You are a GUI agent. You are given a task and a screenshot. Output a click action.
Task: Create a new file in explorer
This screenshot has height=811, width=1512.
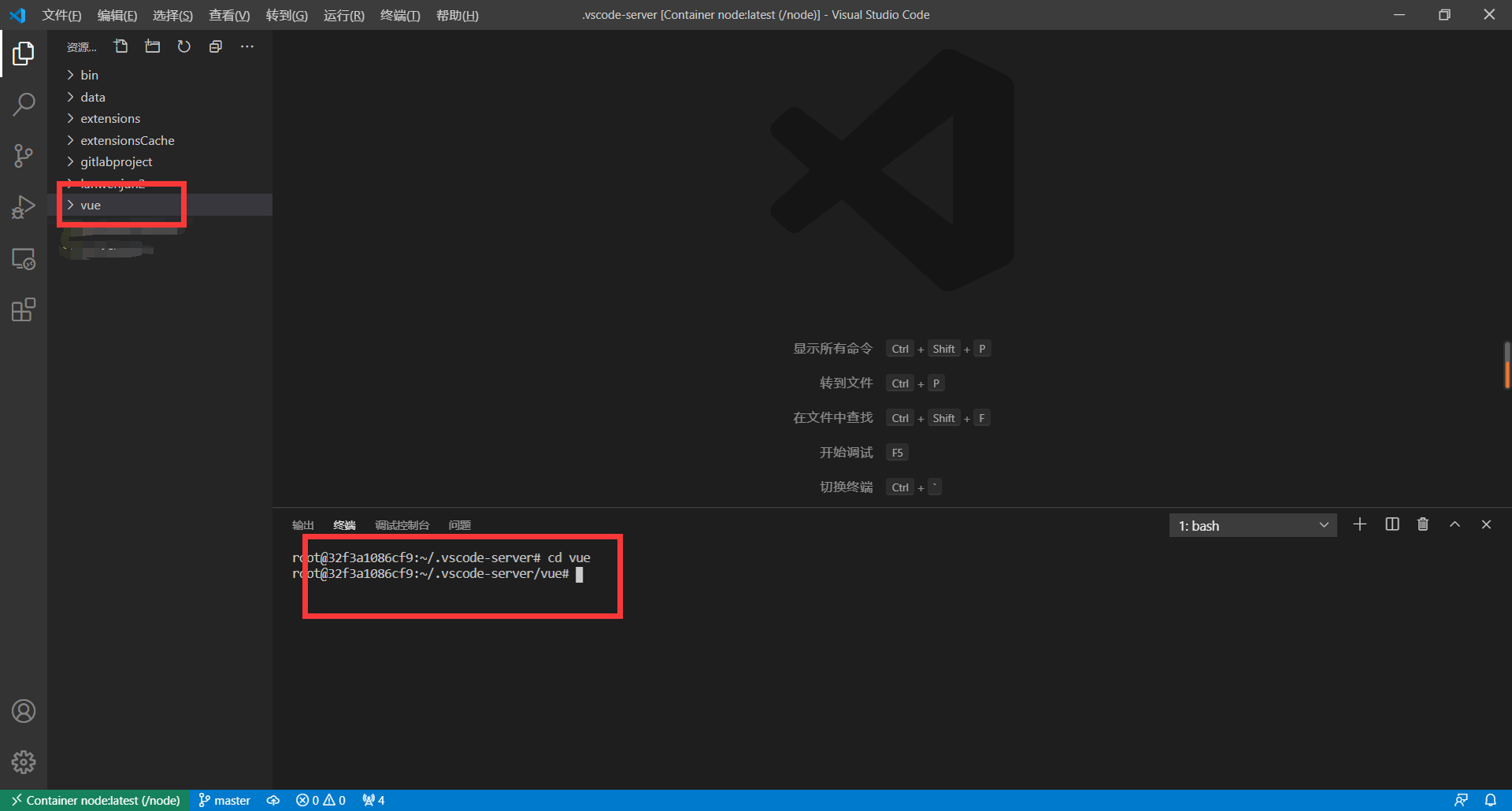120,46
